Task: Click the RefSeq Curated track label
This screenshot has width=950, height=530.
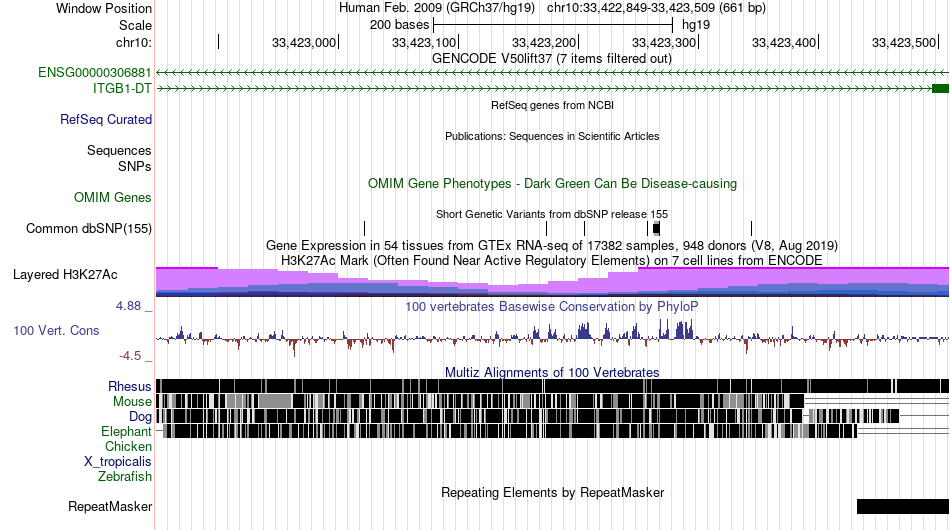Action: [106, 119]
